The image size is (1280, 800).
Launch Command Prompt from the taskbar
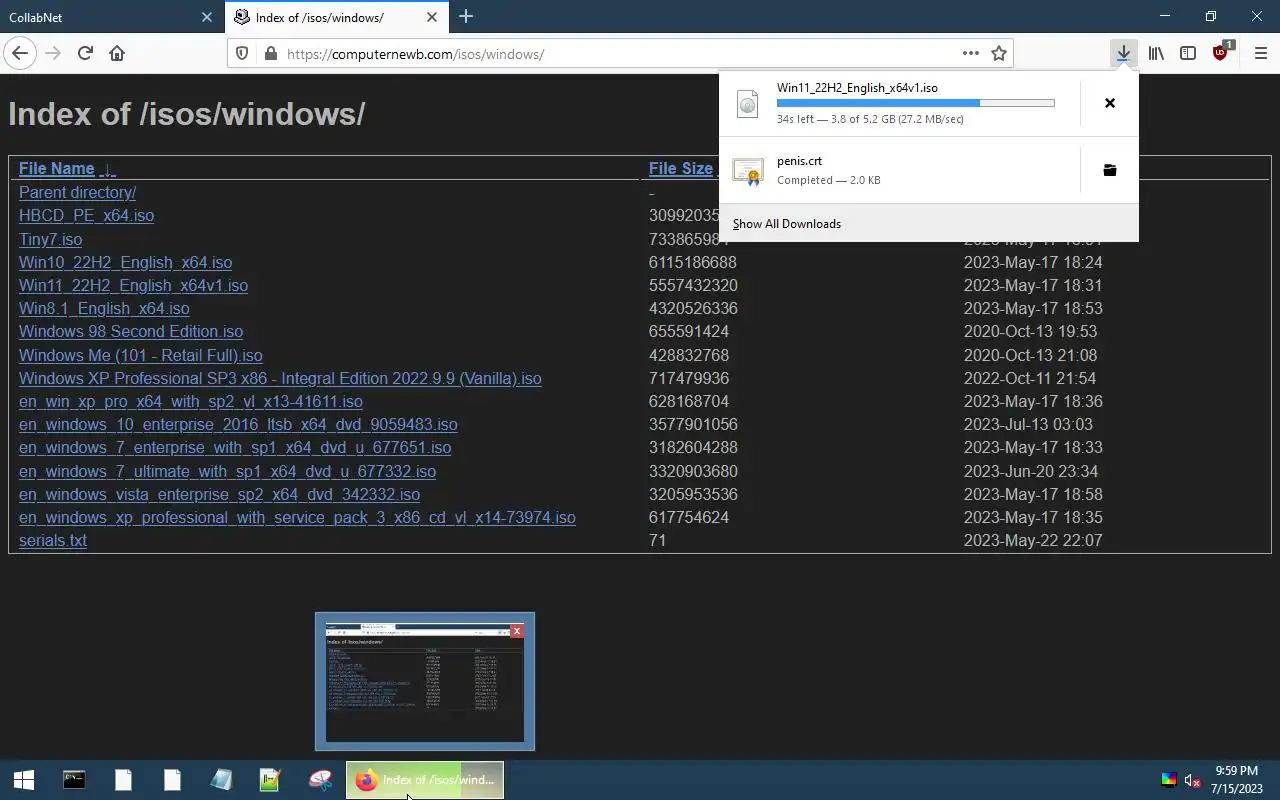click(x=74, y=780)
